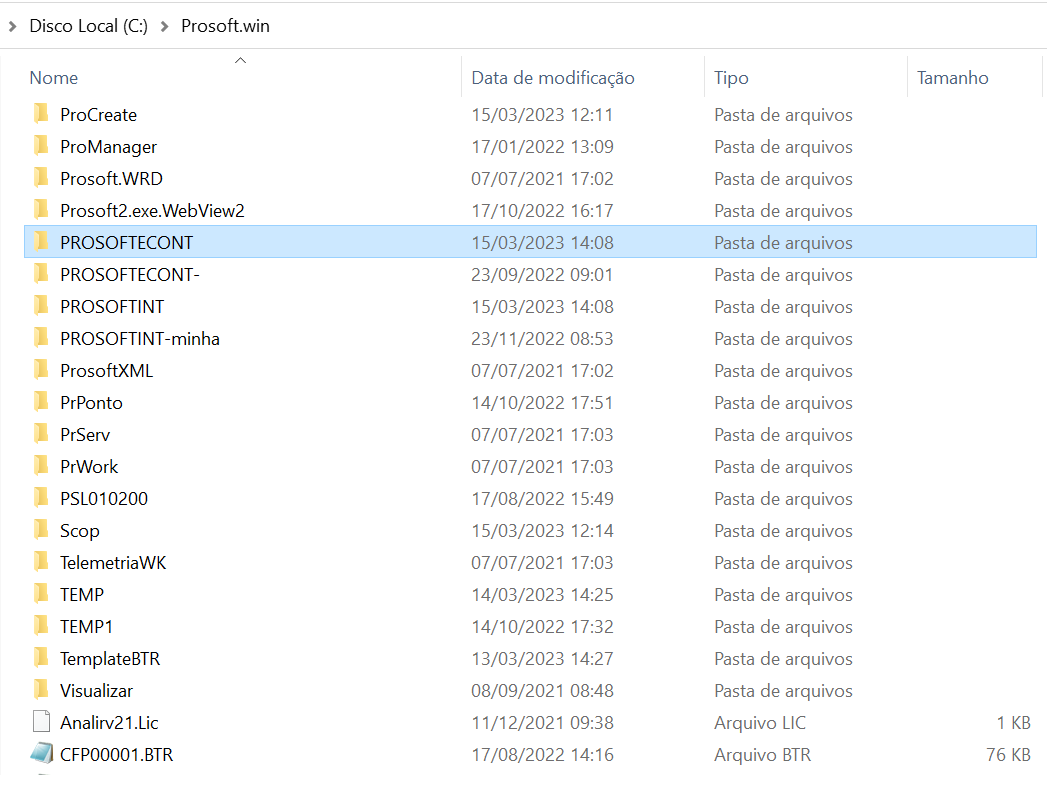Click the Analirv21.Lic file icon
The height and width of the screenshot is (787, 1047).
41,722
